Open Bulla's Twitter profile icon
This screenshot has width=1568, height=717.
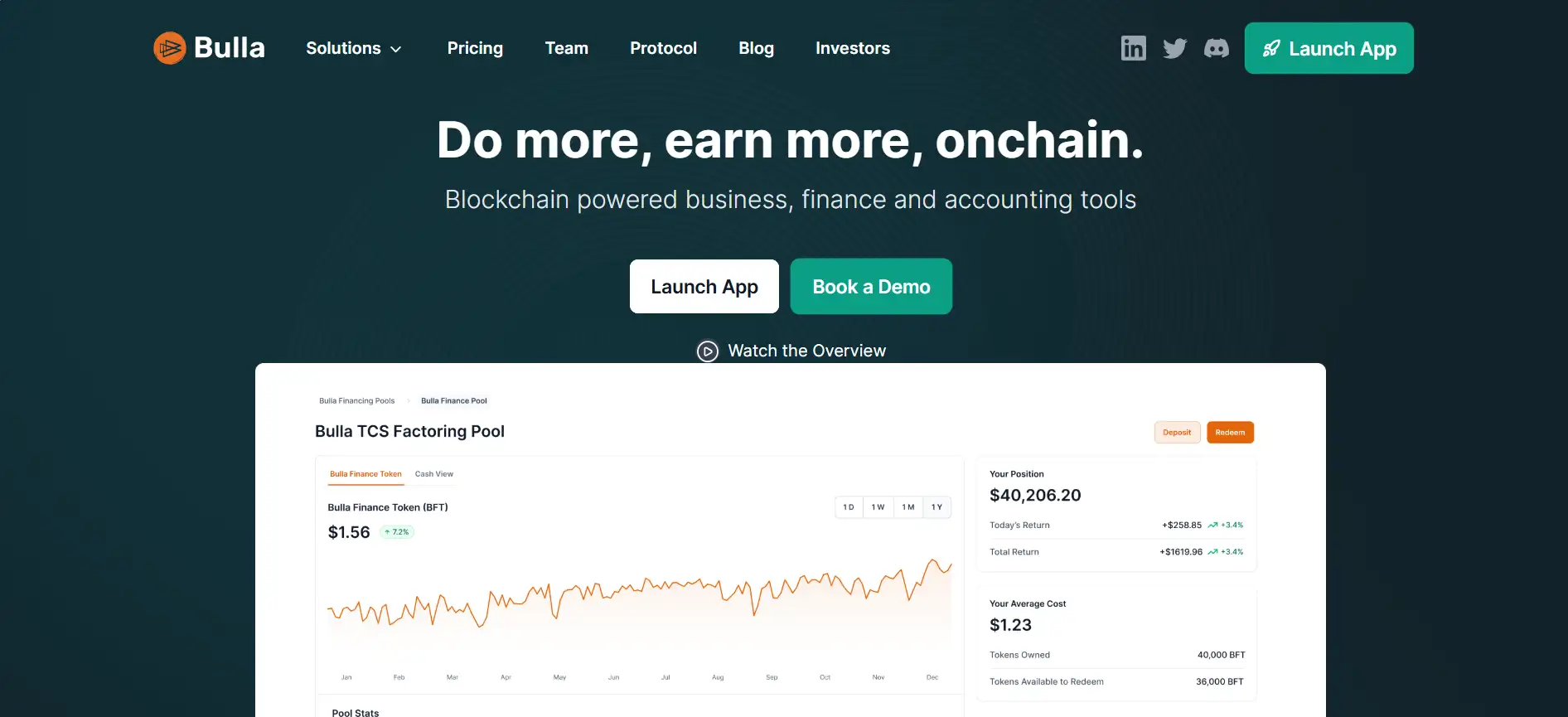pyautogui.click(x=1174, y=48)
